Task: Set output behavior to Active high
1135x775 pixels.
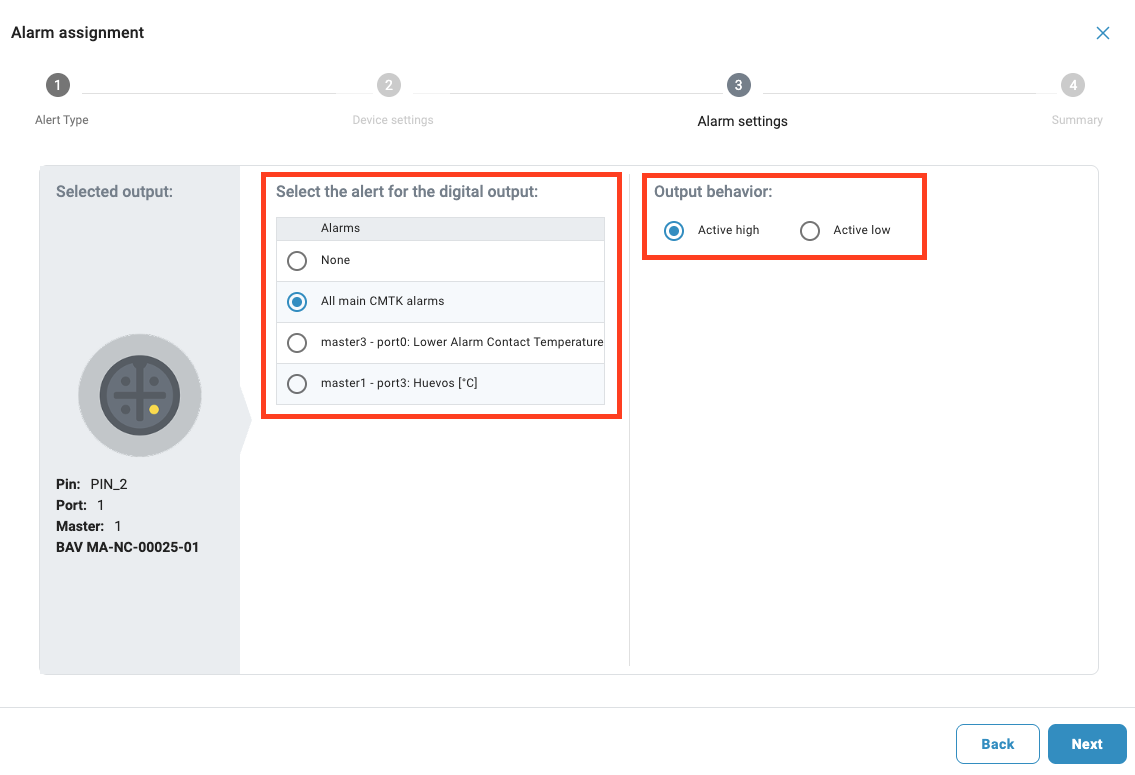Action: [x=675, y=231]
